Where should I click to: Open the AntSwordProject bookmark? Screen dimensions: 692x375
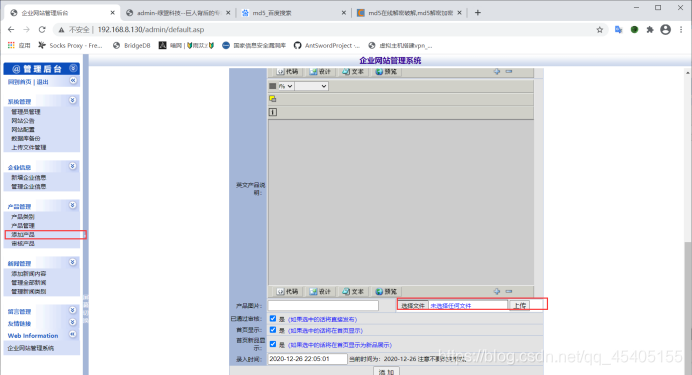click(327, 45)
